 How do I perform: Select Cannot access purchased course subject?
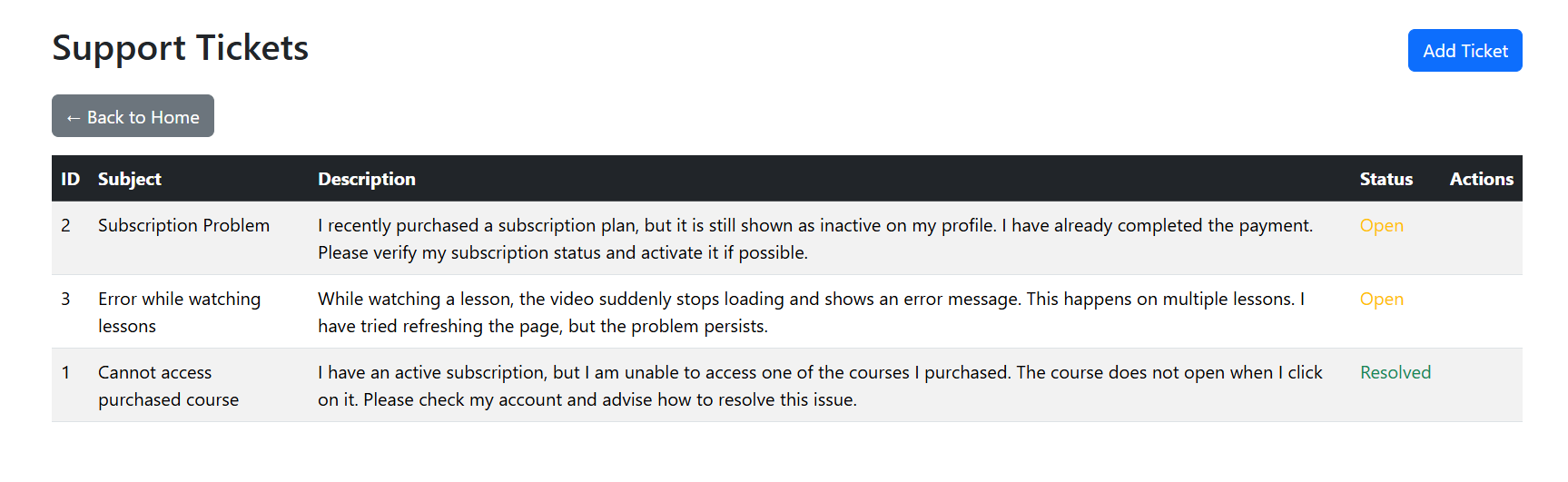point(168,385)
